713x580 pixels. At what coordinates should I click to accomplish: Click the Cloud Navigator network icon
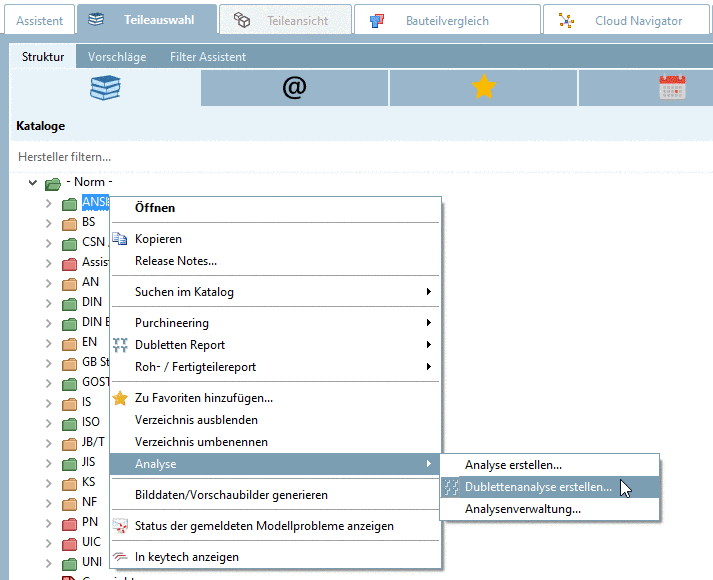(566, 20)
